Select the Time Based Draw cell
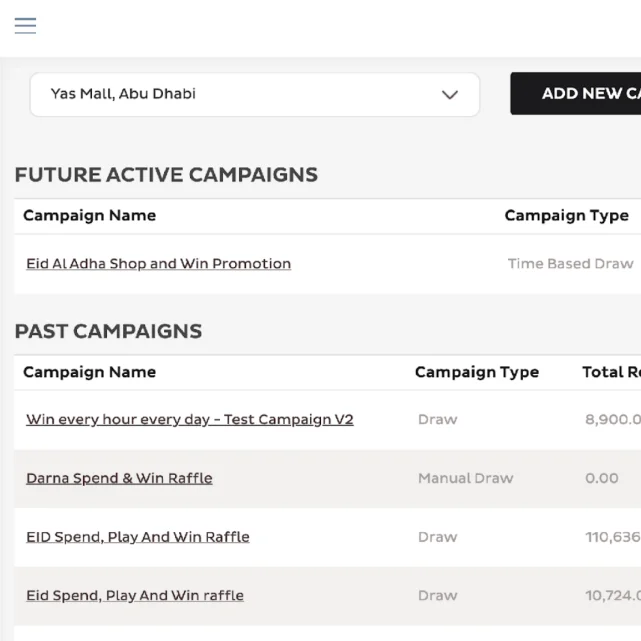Screen dimensions: 641x641 click(570, 264)
